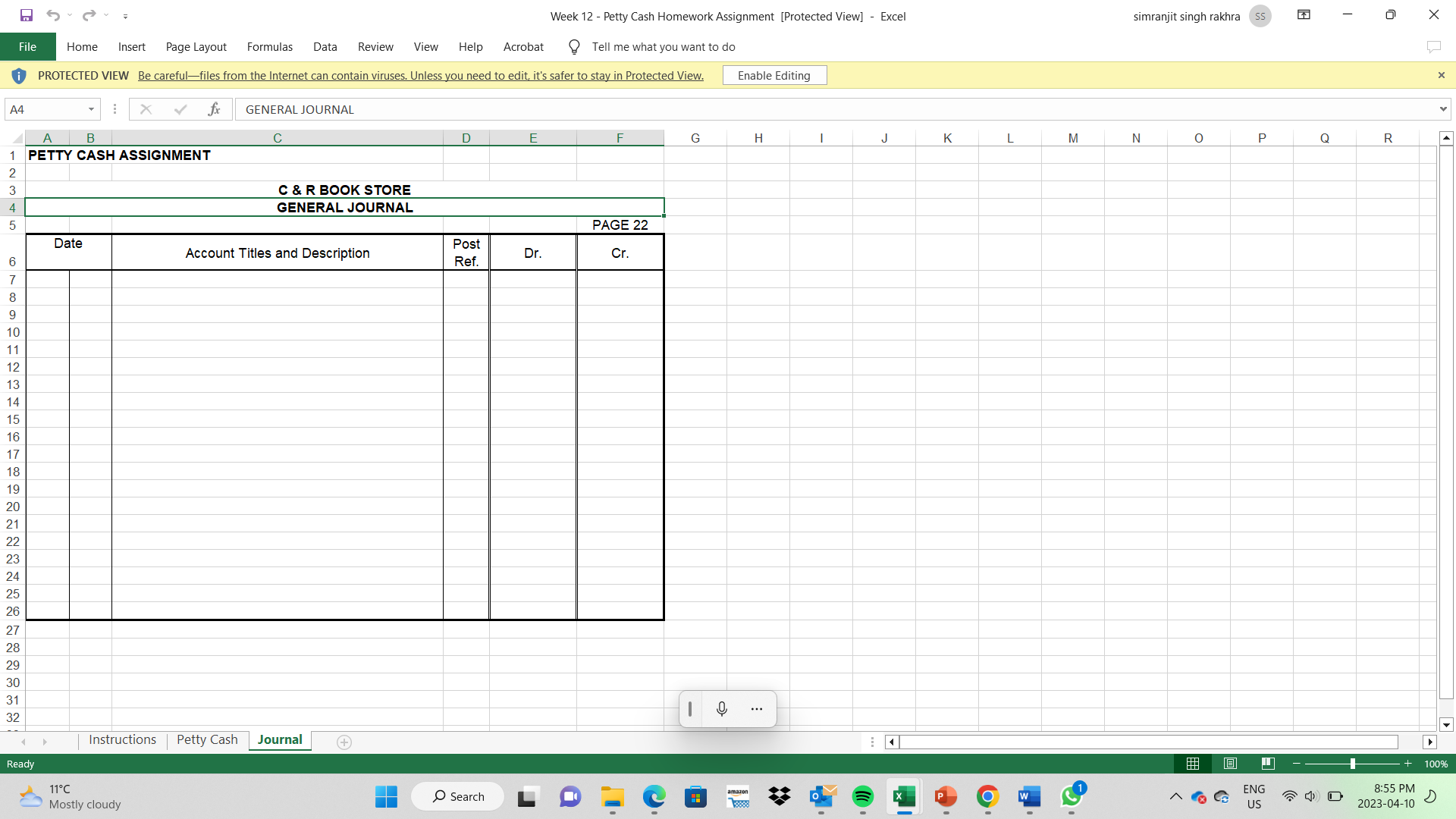Viewport: 1456px width, 819px height.
Task: Click the Excel icon in the taskbar
Action: point(904,797)
